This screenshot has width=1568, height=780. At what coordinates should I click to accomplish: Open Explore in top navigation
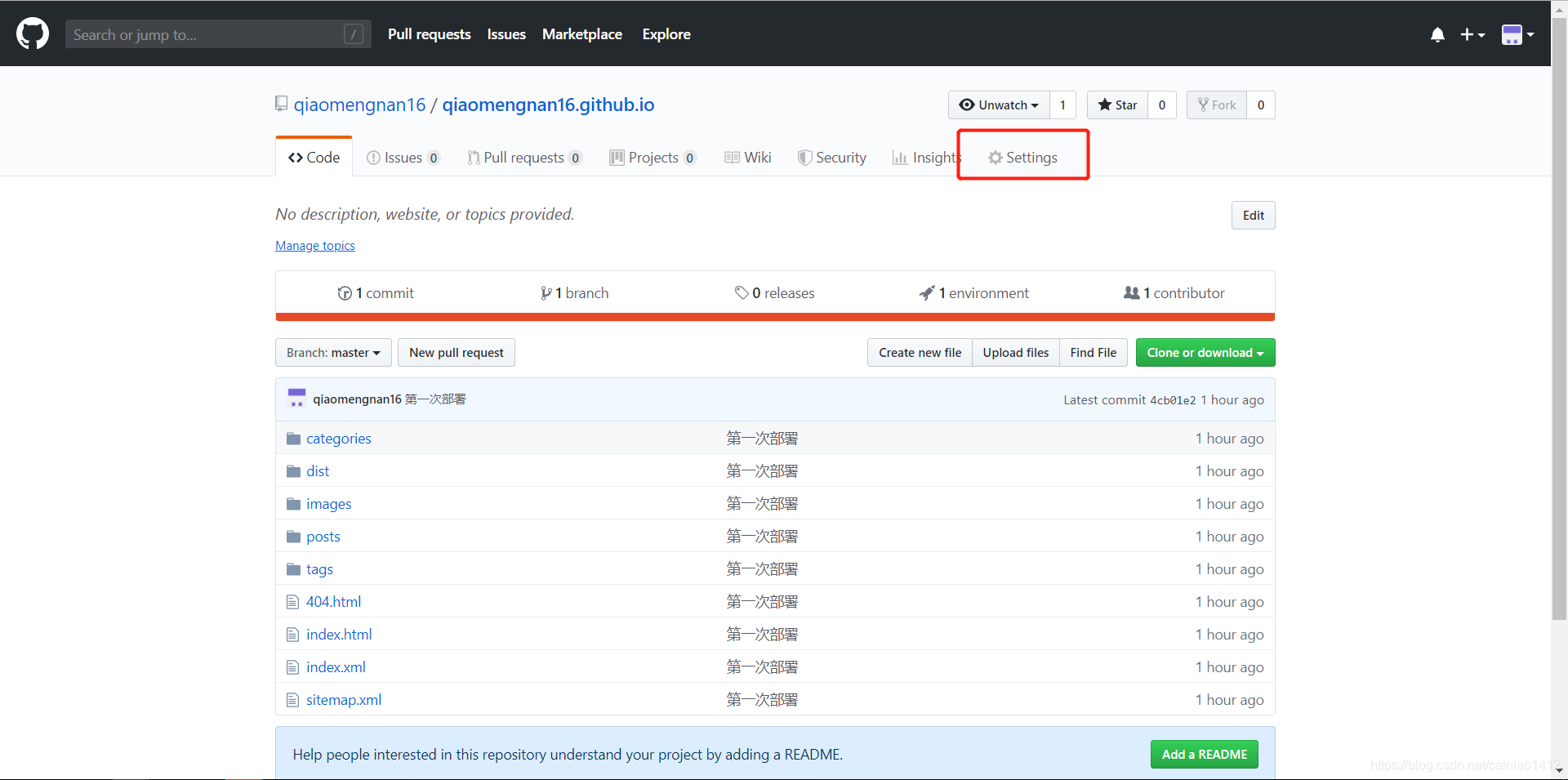pyautogui.click(x=666, y=34)
